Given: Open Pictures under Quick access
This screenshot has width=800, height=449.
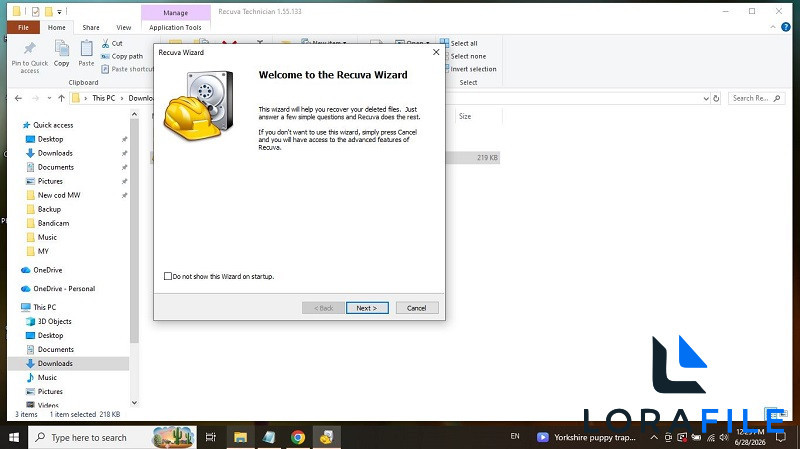Looking at the screenshot, I should click(50, 181).
